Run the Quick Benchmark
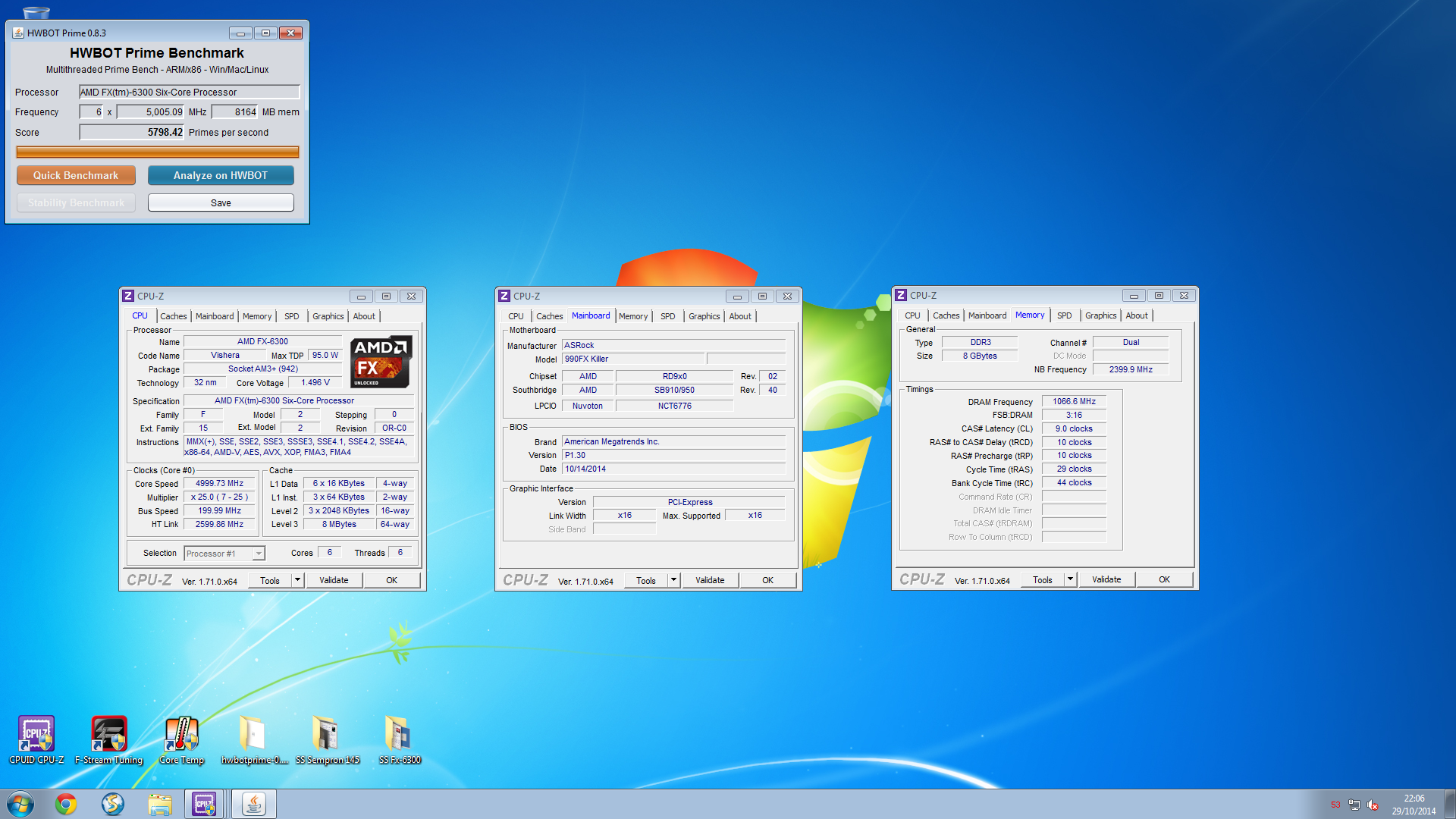 coord(76,175)
